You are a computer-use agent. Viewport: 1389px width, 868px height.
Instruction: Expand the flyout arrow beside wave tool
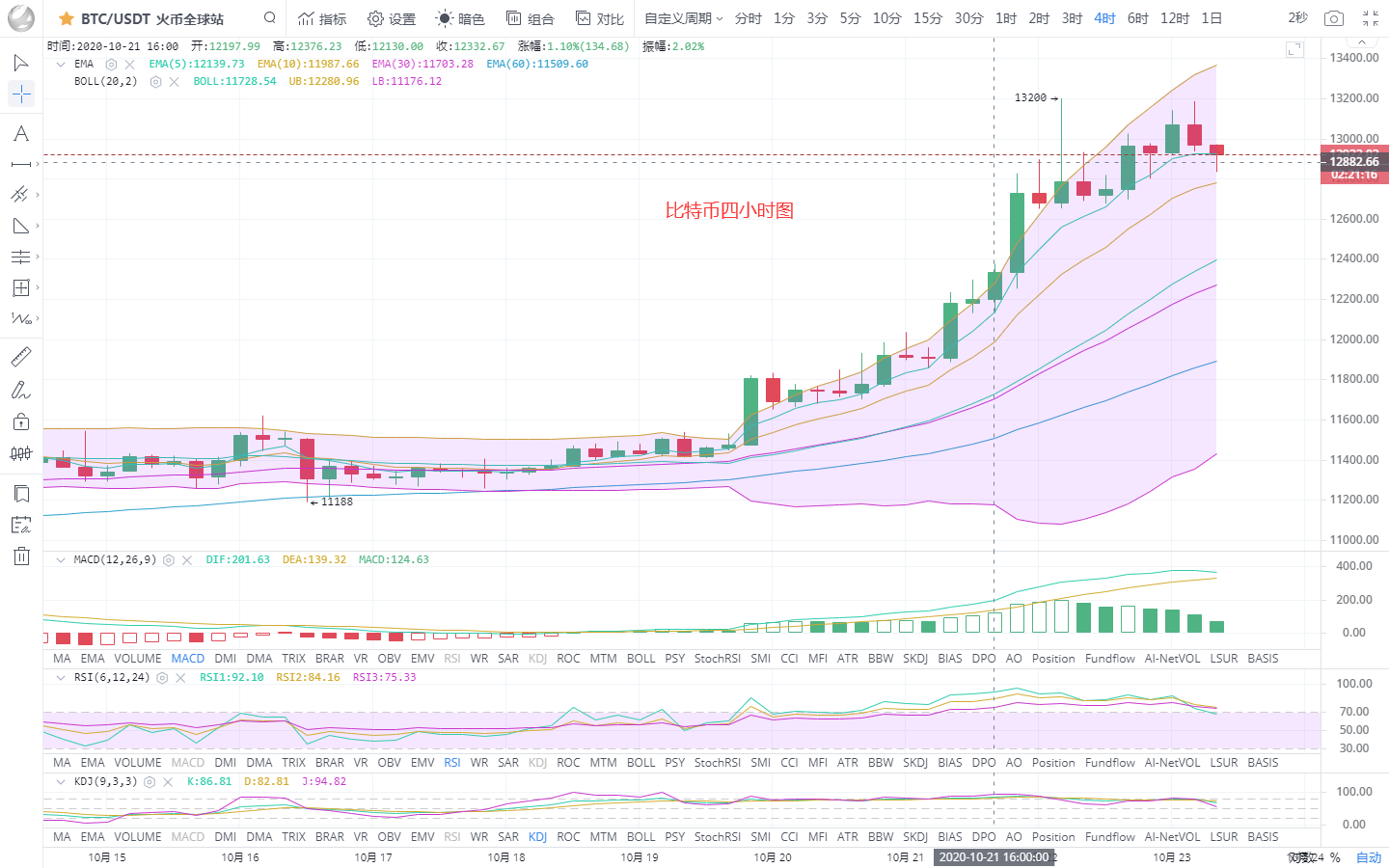(x=37, y=318)
